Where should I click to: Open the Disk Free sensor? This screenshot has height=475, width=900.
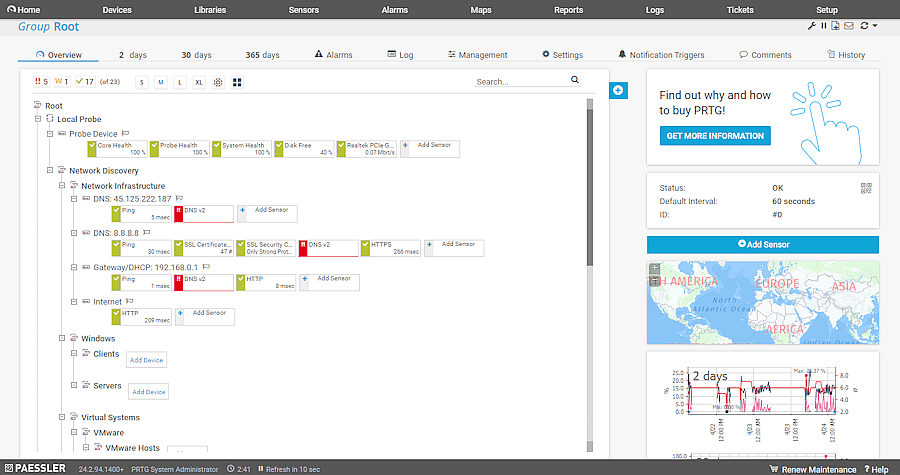[304, 149]
